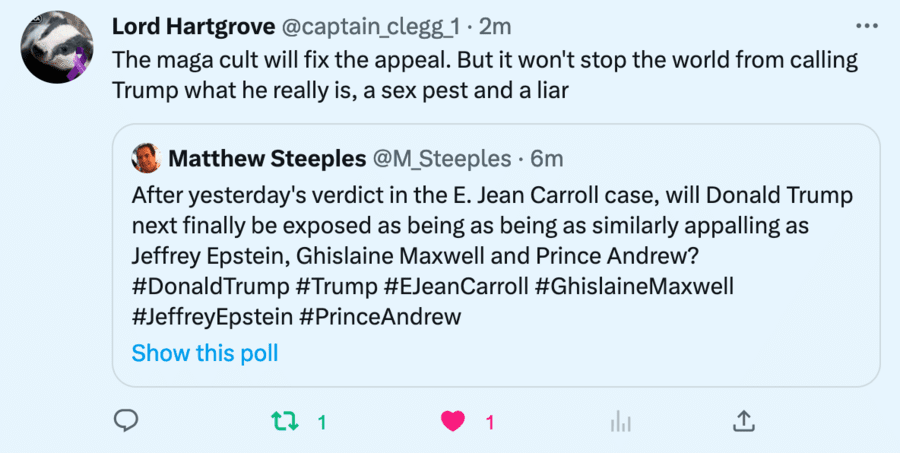Open Matthew Steeples' small profile picture

(x=146, y=157)
